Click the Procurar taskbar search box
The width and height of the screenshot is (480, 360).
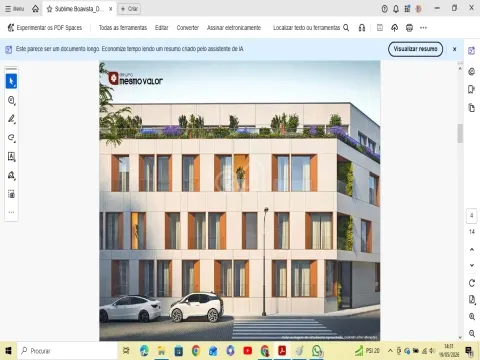click(x=67, y=351)
